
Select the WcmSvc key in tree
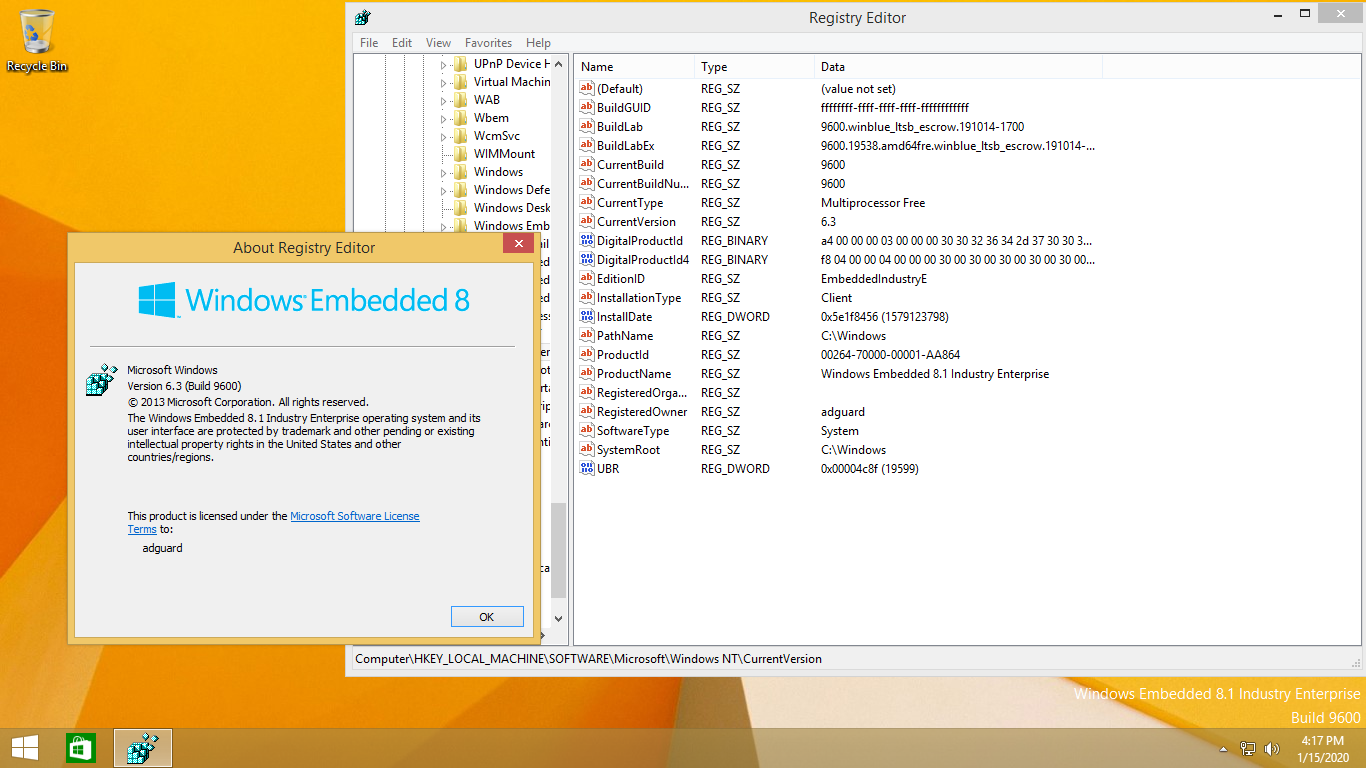click(497, 136)
